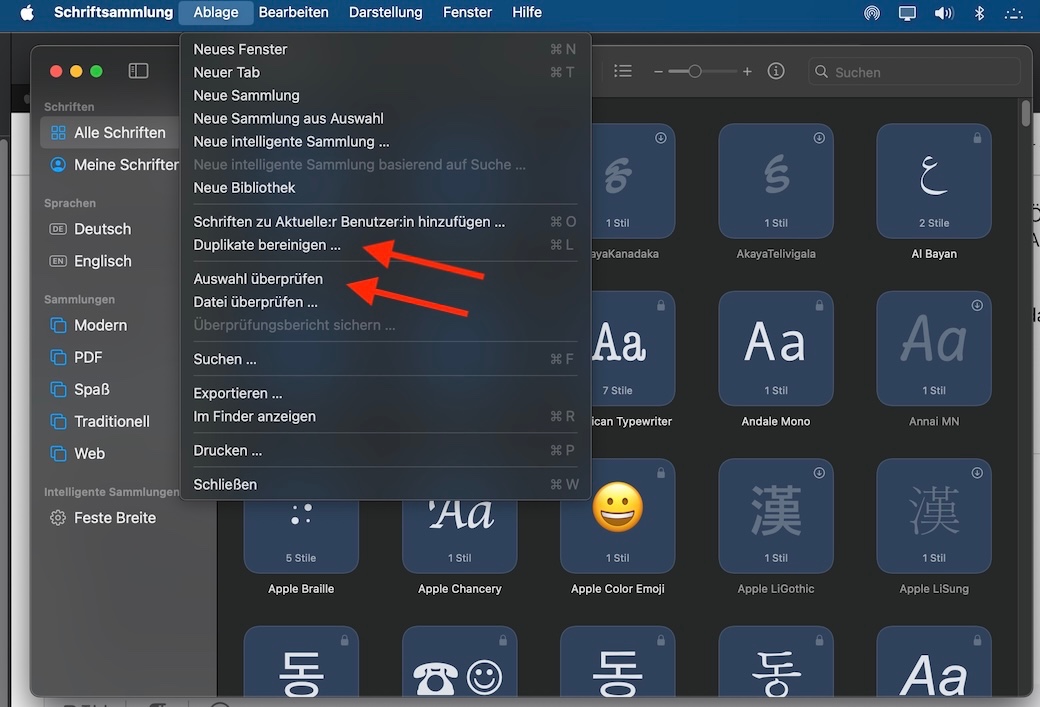The width and height of the screenshot is (1040, 707).
Task: Select Neue Sammlung in the menu
Action: click(246, 95)
